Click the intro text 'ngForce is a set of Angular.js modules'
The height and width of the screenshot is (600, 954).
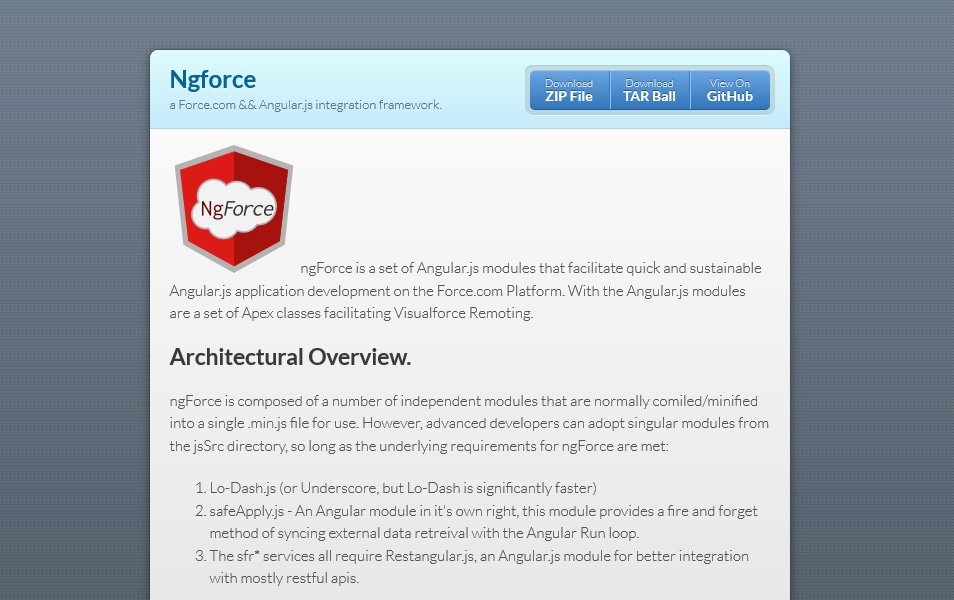465,291
